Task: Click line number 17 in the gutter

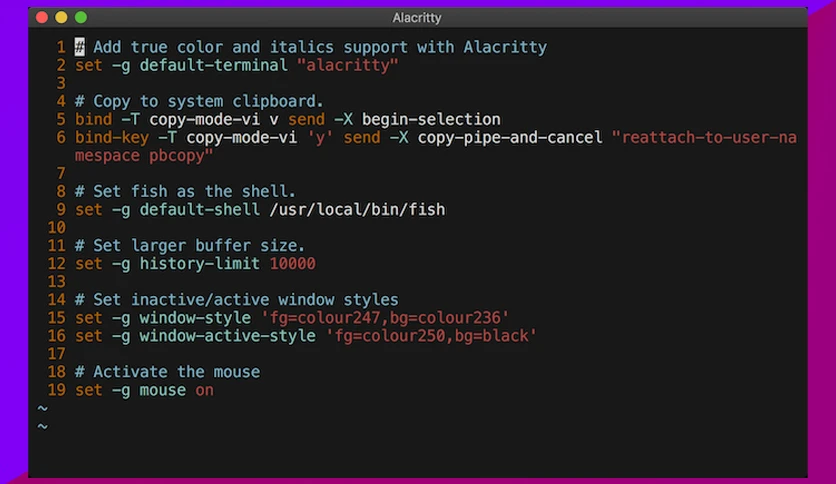Action: point(57,354)
